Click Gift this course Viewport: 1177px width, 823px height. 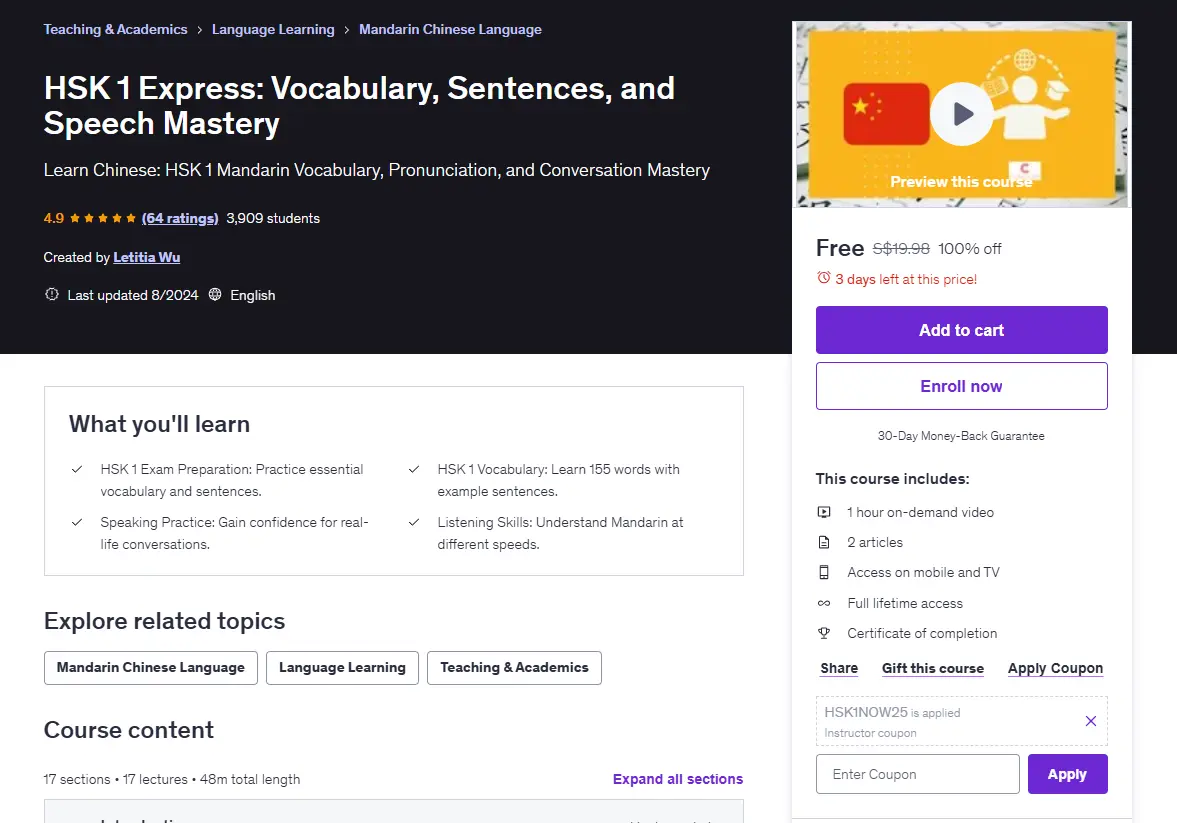pyautogui.click(x=933, y=668)
